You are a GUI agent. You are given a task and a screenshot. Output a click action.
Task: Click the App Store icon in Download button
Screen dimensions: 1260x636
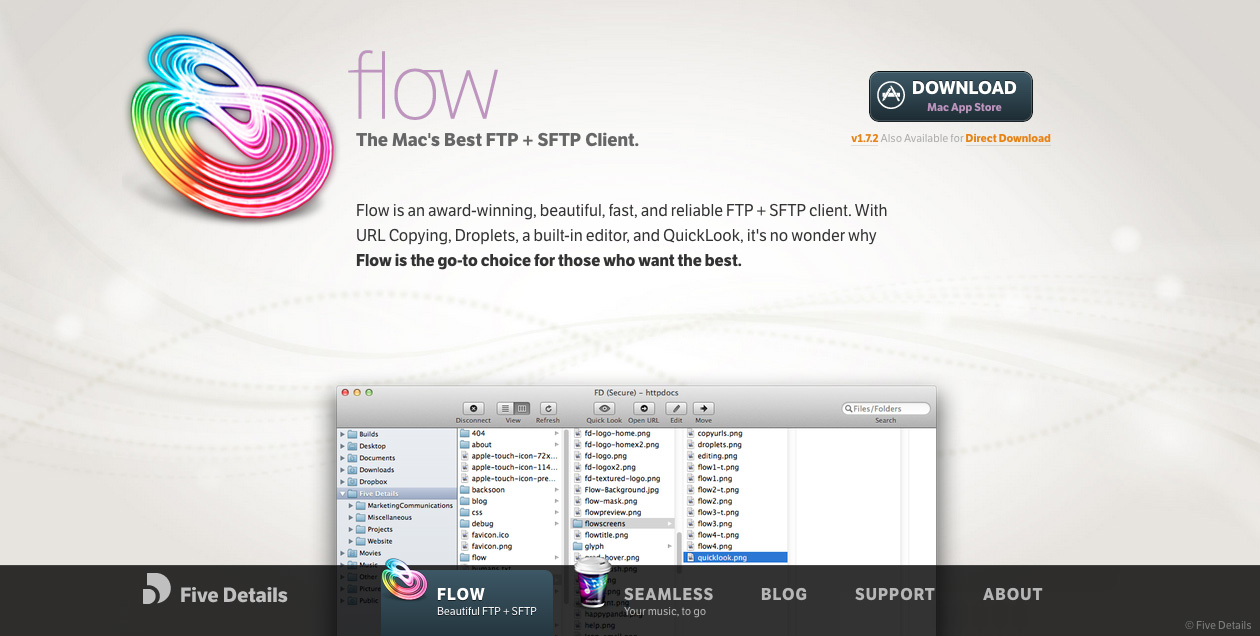click(890, 96)
